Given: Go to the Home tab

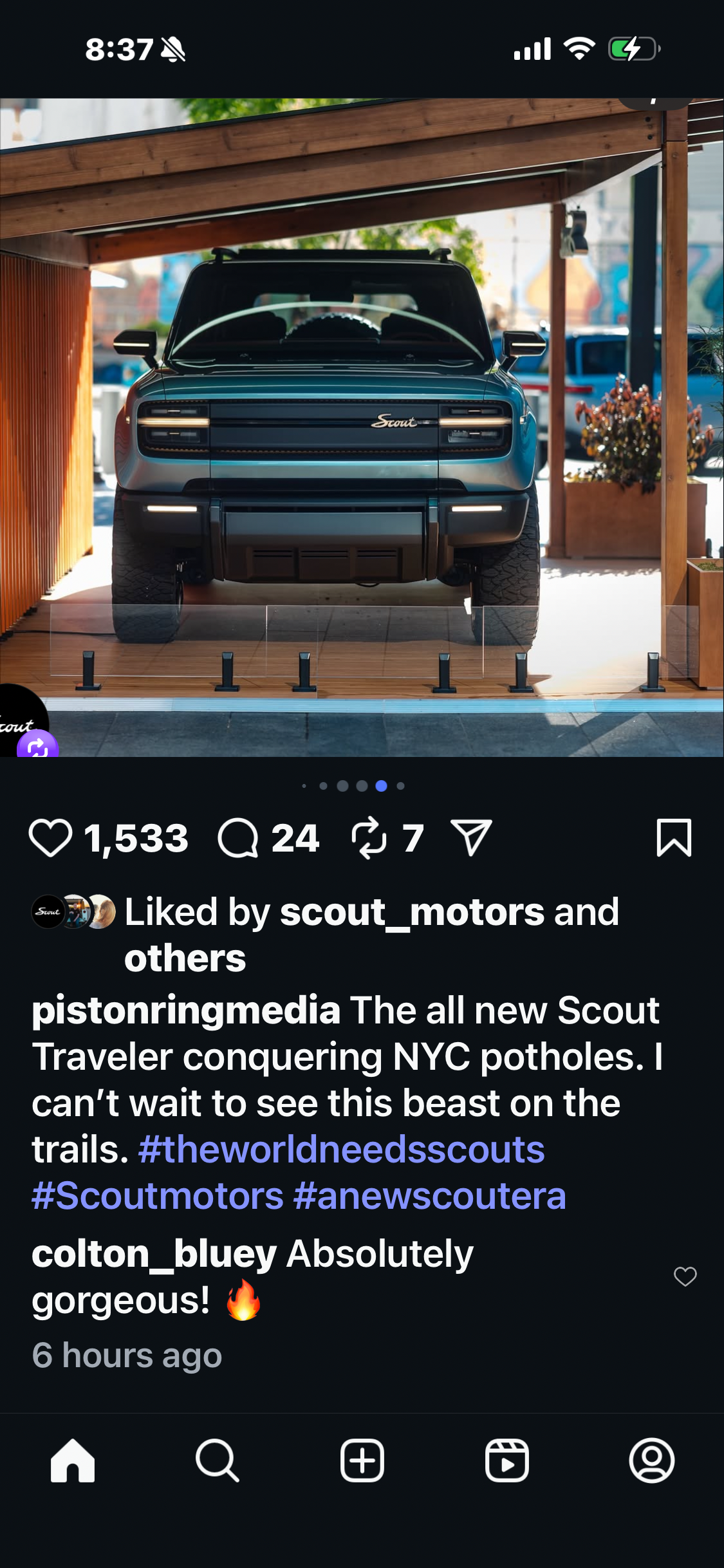Looking at the screenshot, I should pyautogui.click(x=73, y=1461).
